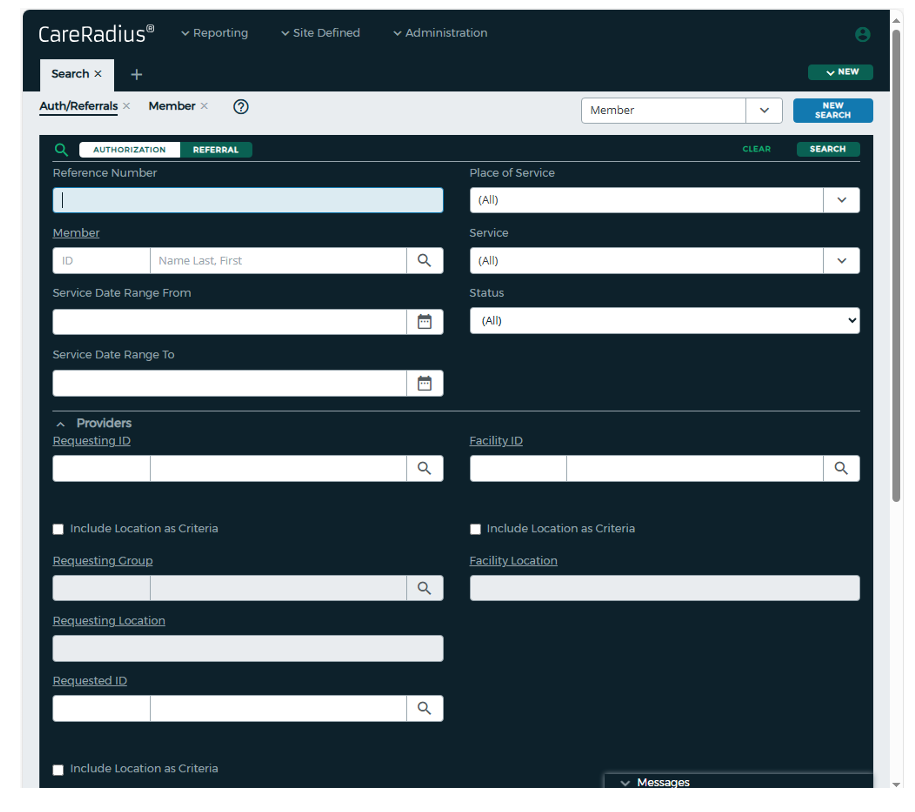Click the Facility ID lookup magnifier
Viewport: 915px width, 812px height.
(841, 468)
